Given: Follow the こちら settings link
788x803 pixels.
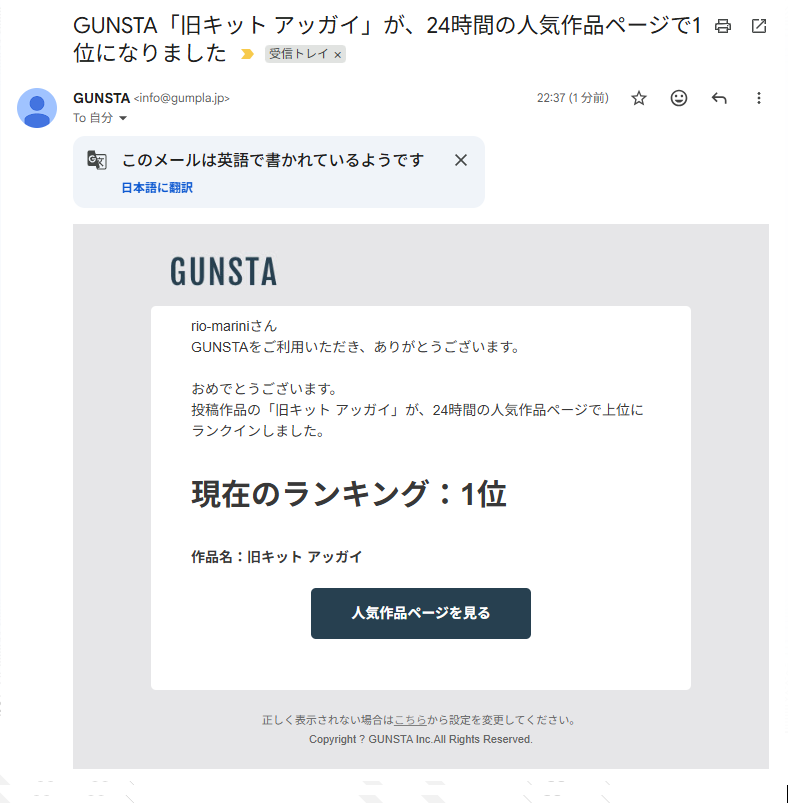Looking at the screenshot, I should pos(410,720).
